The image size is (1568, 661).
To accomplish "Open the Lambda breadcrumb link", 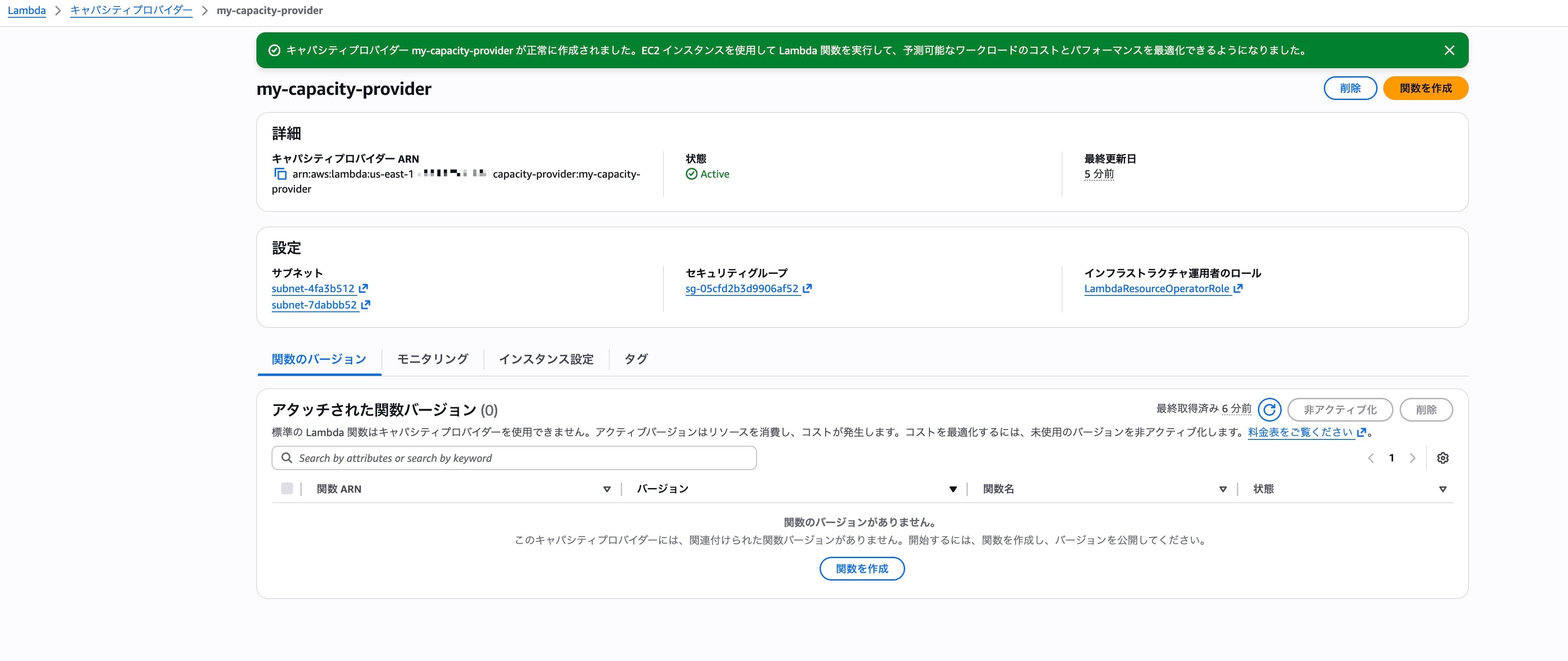I will 27,10.
